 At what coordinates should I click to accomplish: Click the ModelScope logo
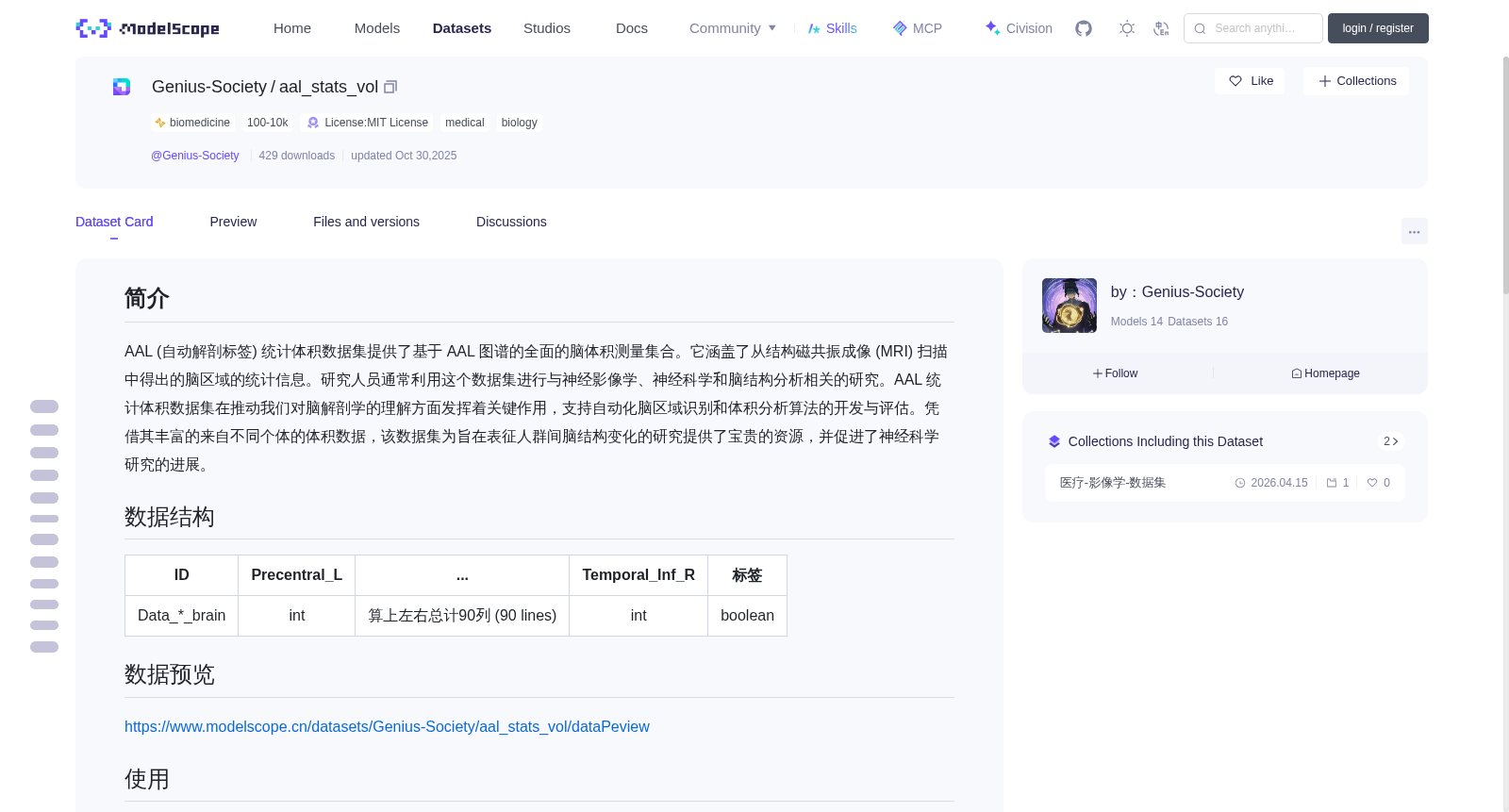[147, 28]
